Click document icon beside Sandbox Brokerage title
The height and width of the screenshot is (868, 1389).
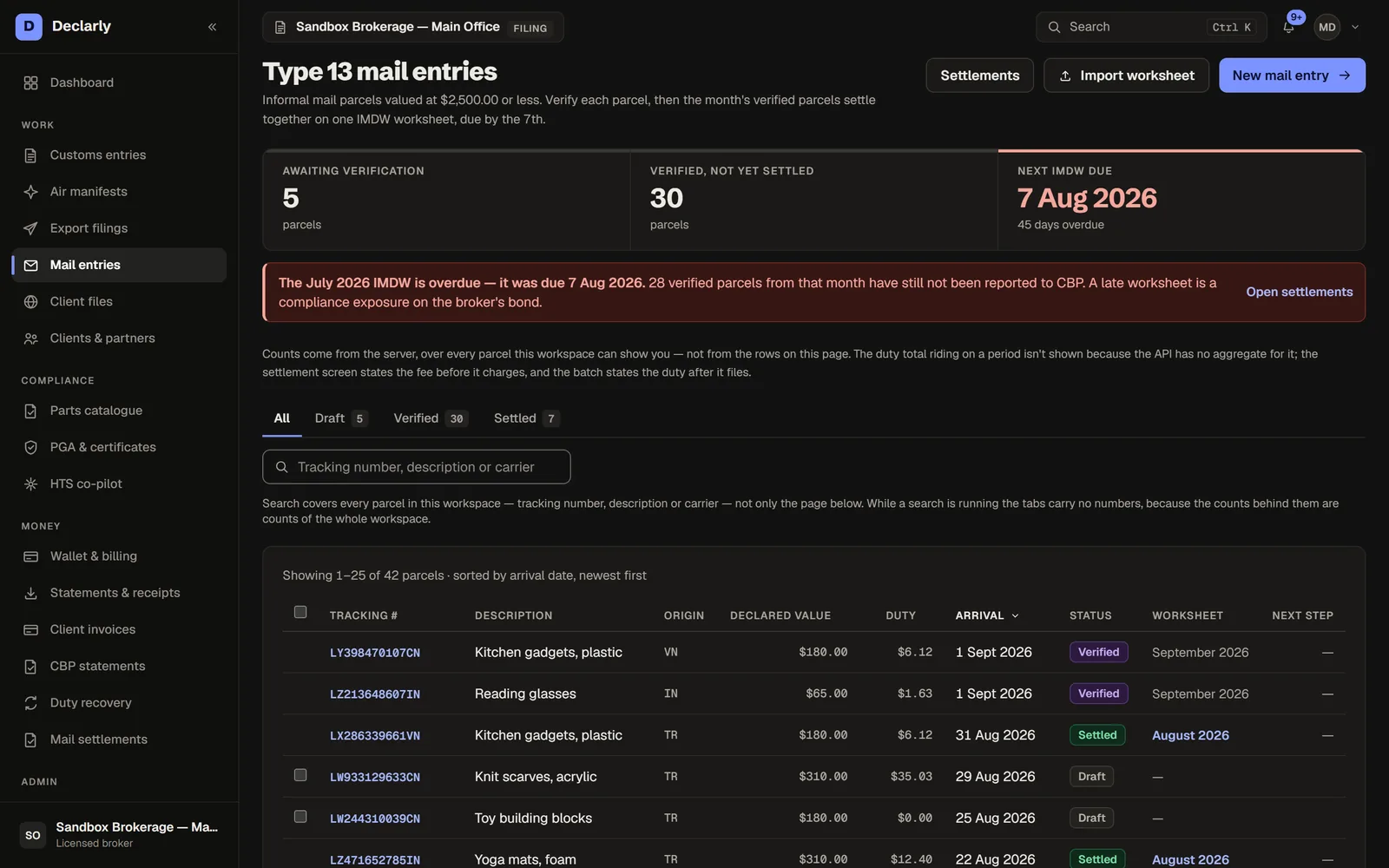tap(280, 28)
